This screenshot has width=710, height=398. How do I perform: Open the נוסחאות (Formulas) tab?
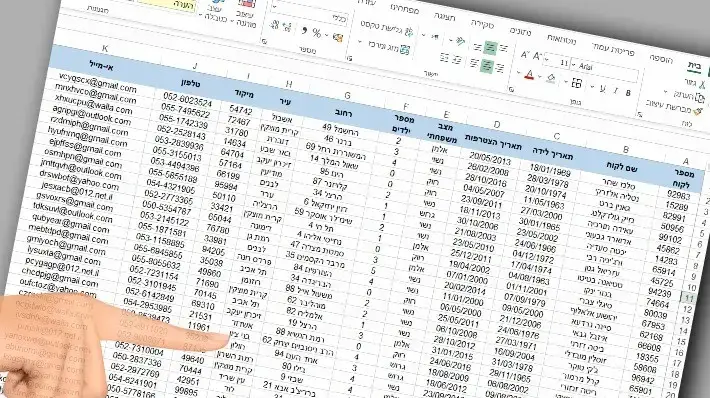pyautogui.click(x=562, y=39)
